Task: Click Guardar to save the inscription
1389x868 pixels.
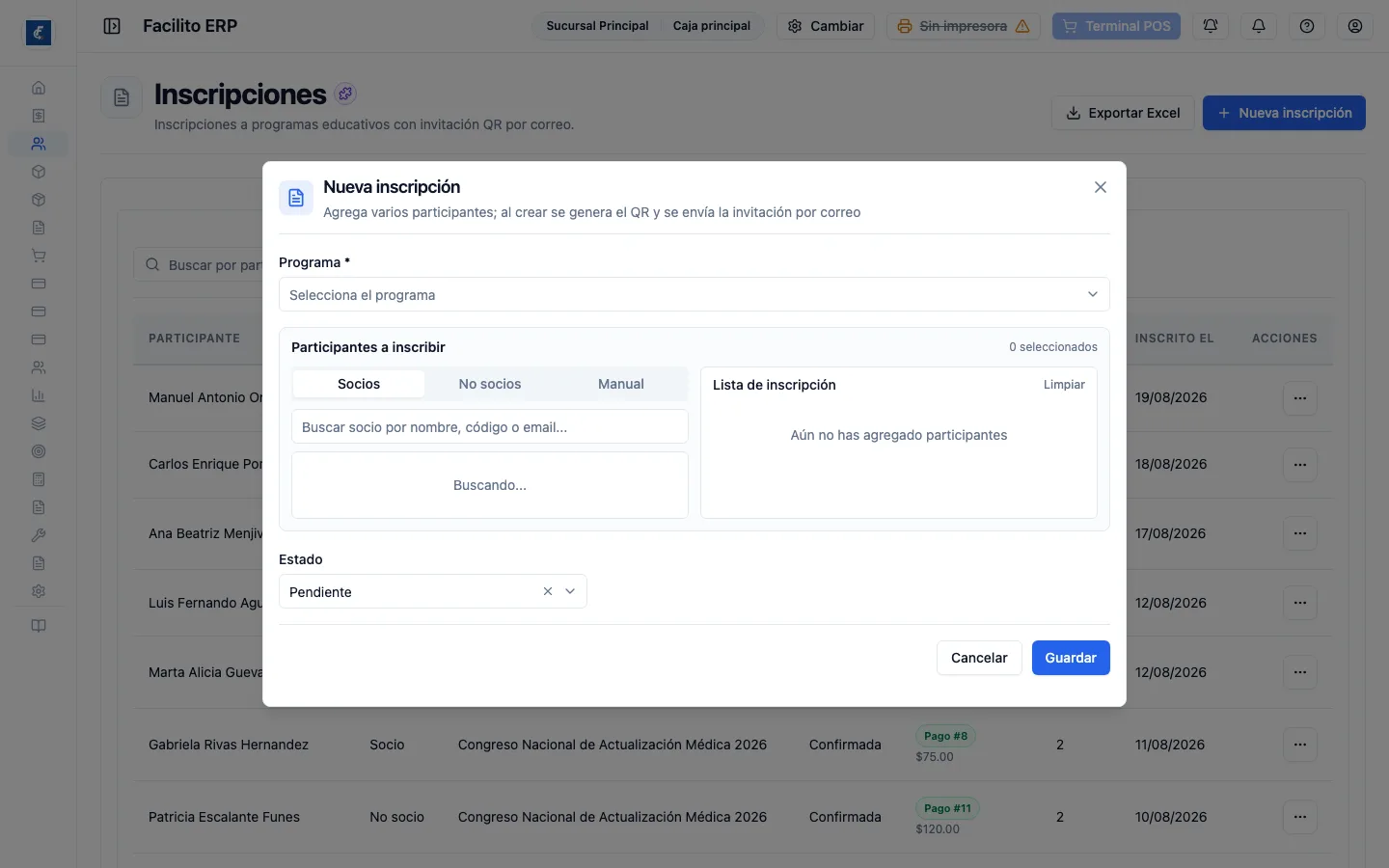Action: coord(1071,658)
